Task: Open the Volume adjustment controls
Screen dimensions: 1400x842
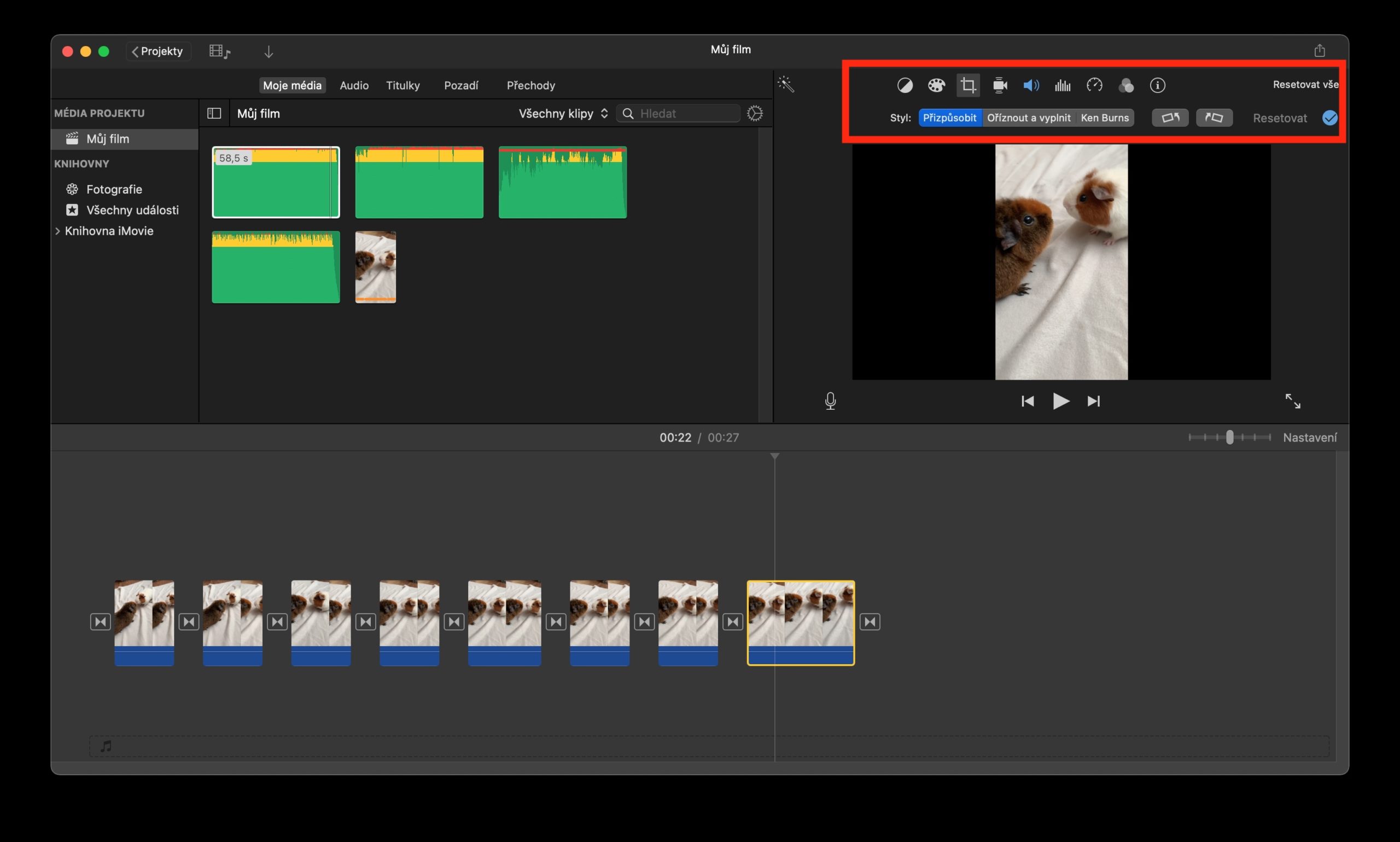Action: (1031, 85)
